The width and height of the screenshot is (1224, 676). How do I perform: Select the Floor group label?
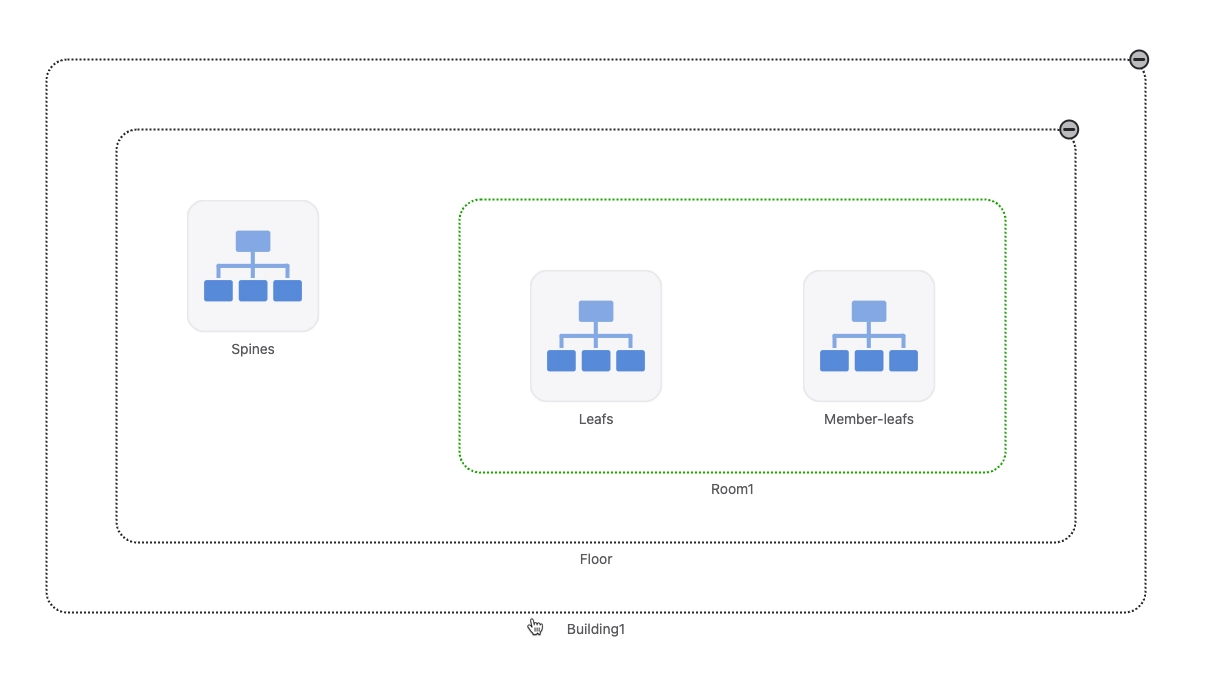(596, 560)
